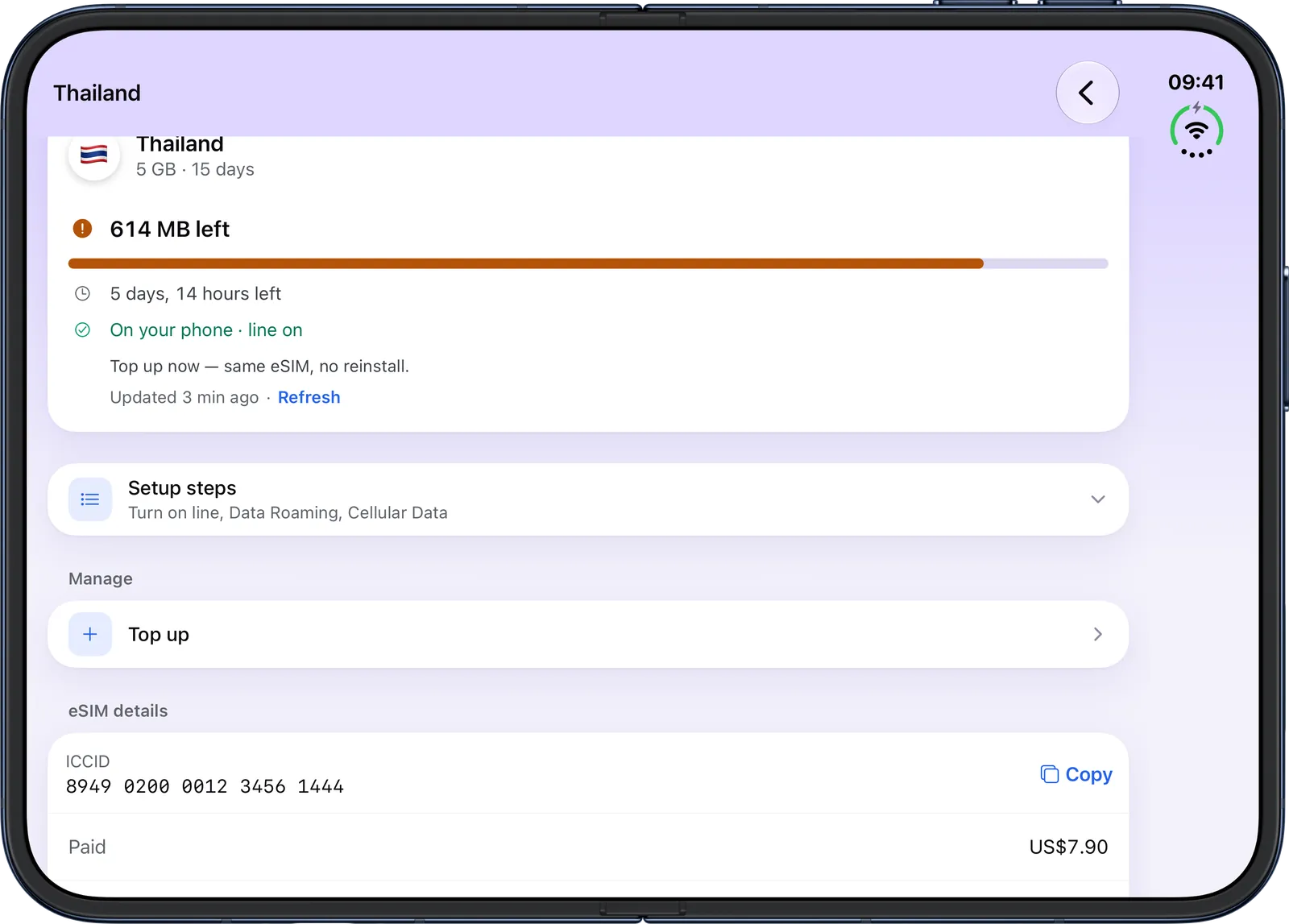Expand the Setup steps chevron

pos(1097,499)
